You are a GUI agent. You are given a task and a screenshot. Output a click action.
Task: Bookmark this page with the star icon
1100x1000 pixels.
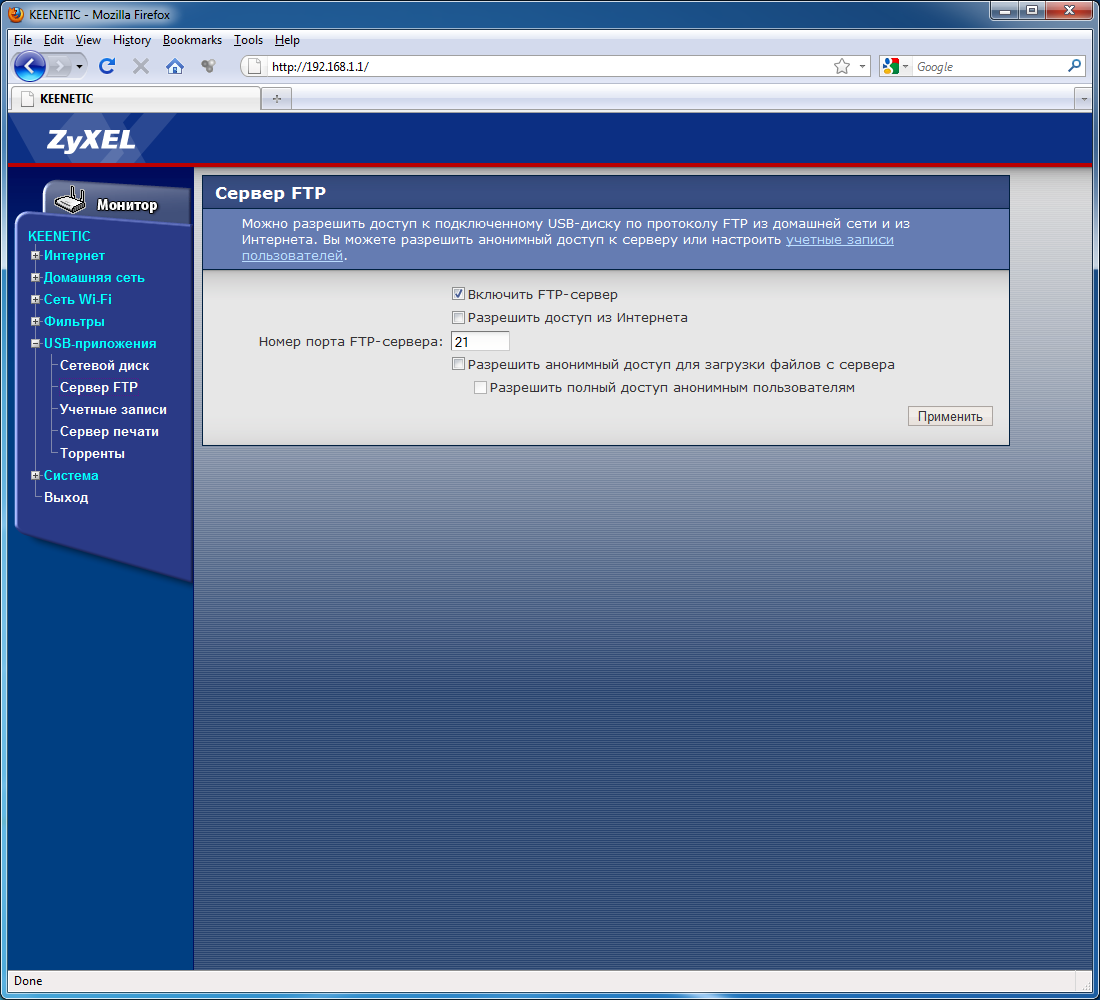[x=842, y=66]
